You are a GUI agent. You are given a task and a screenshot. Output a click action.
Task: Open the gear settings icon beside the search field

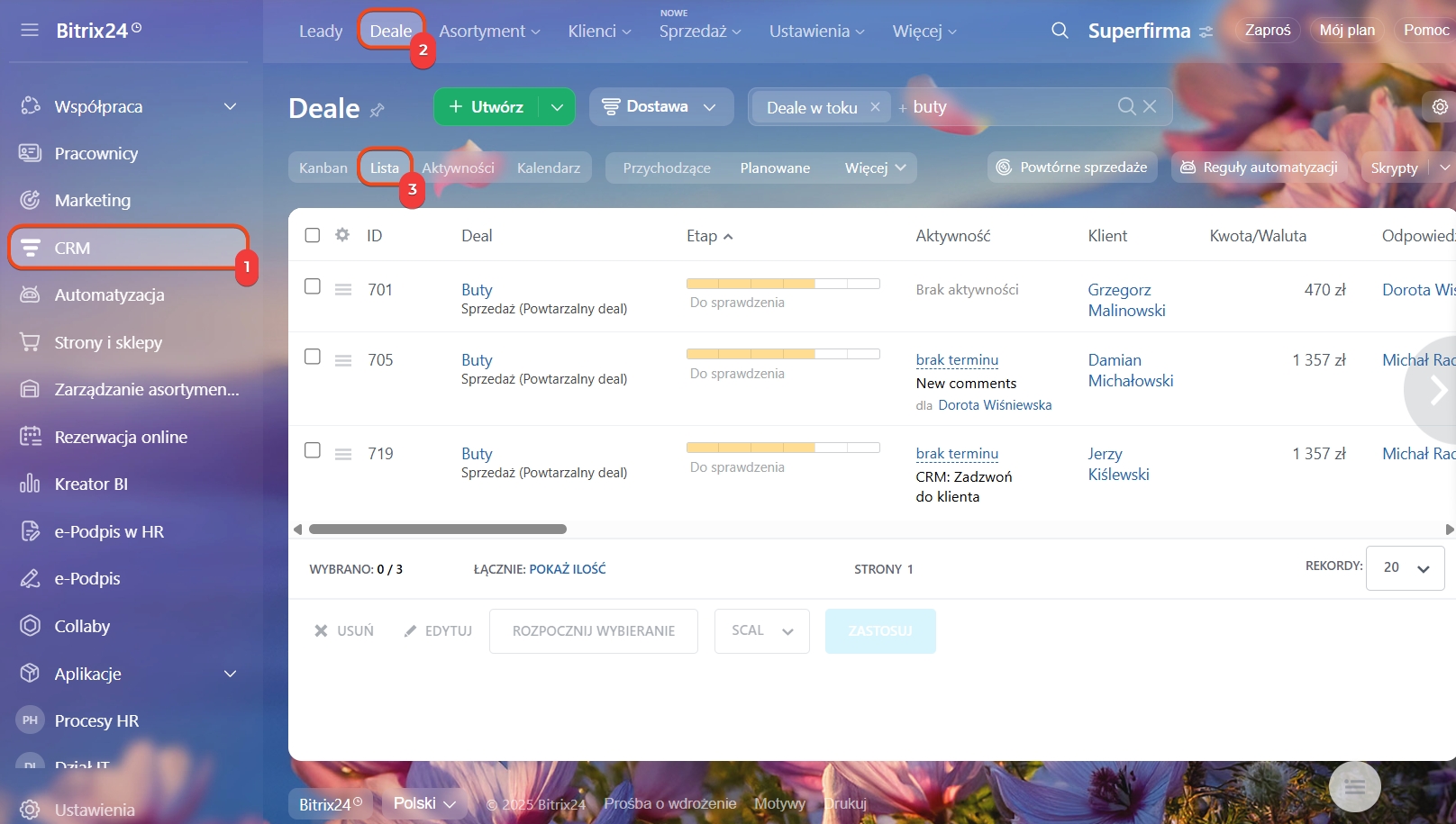[x=1440, y=106]
